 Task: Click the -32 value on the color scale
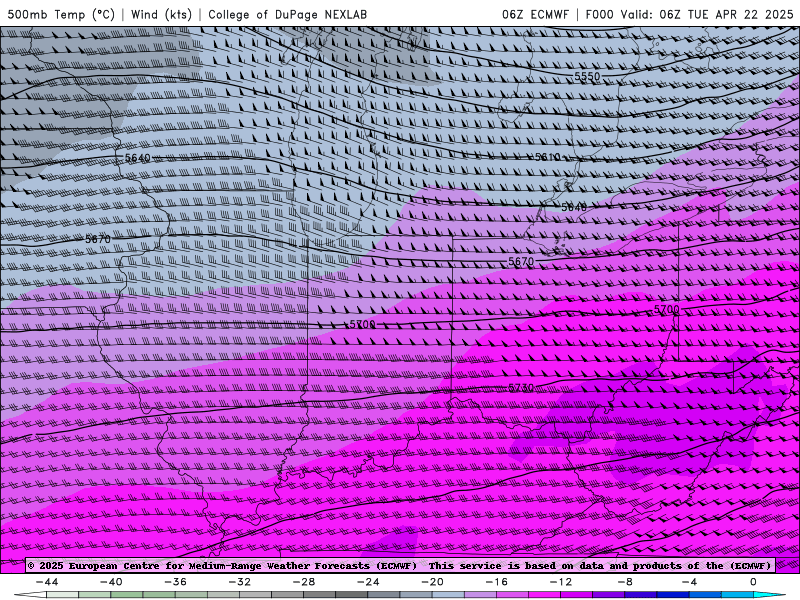240,582
